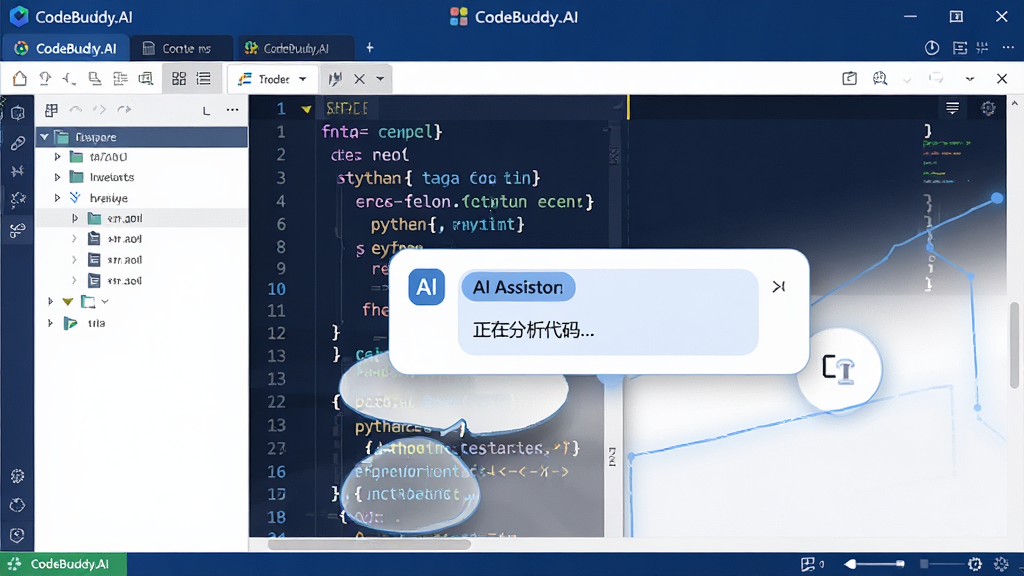Viewport: 1024px width, 576px height.
Task: Click the AI square icon in assistant popup
Action: pyautogui.click(x=426, y=287)
